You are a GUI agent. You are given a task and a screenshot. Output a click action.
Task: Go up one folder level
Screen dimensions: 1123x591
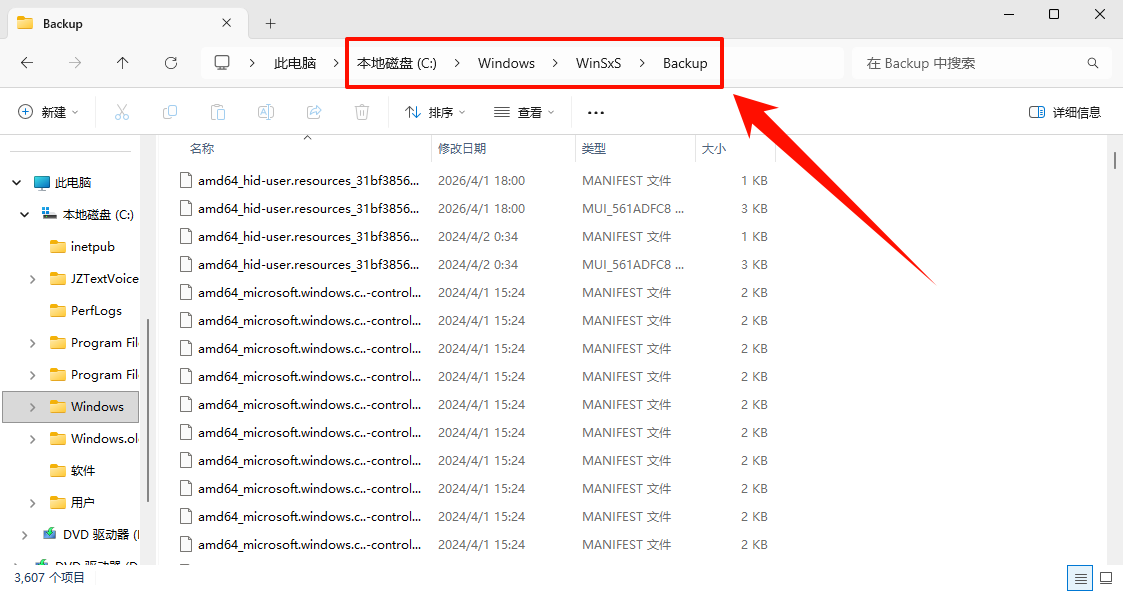pyautogui.click(x=122, y=62)
